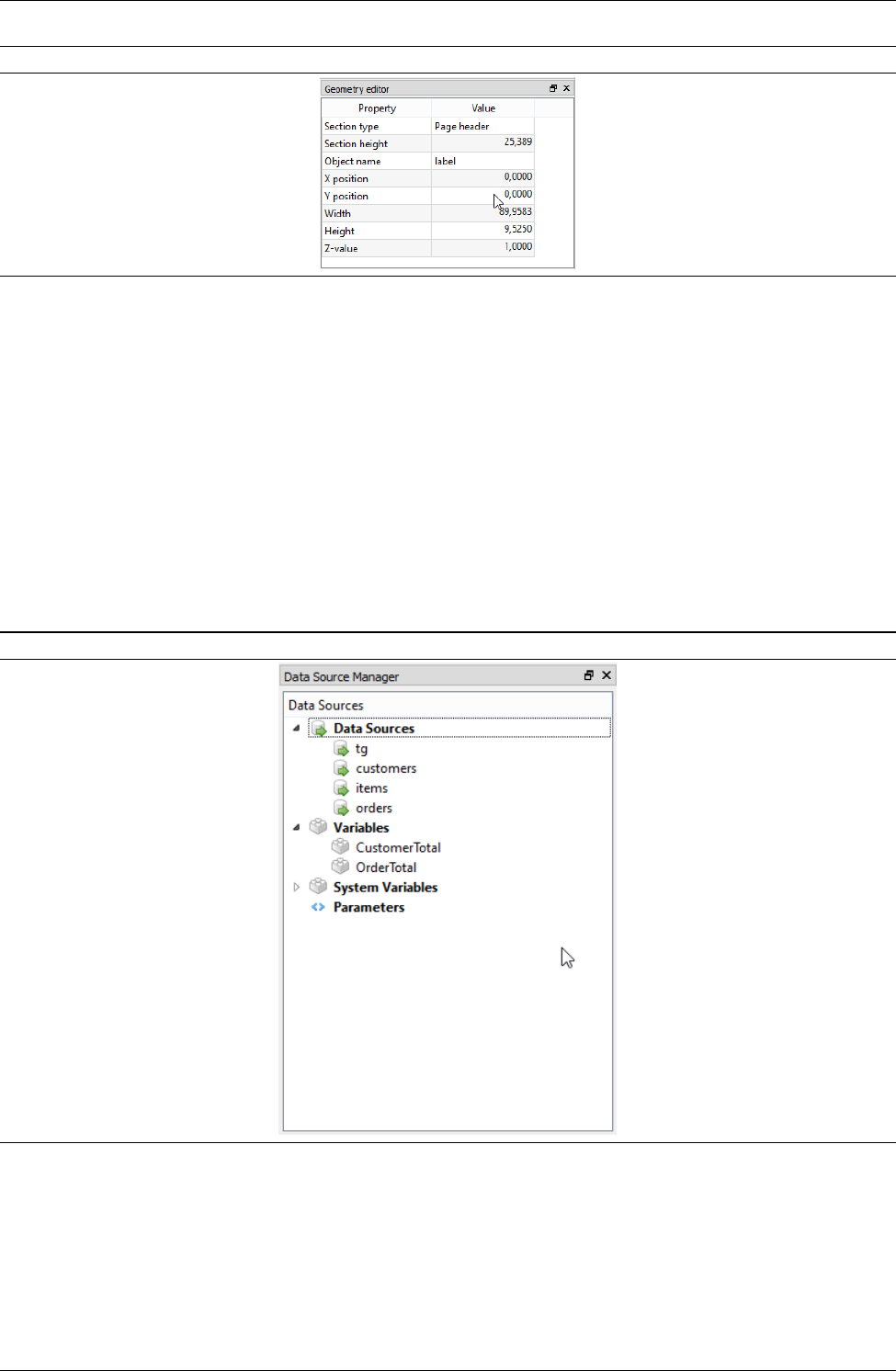Click the Z-value field 1,0000
The image size is (896, 1371).
483,248
